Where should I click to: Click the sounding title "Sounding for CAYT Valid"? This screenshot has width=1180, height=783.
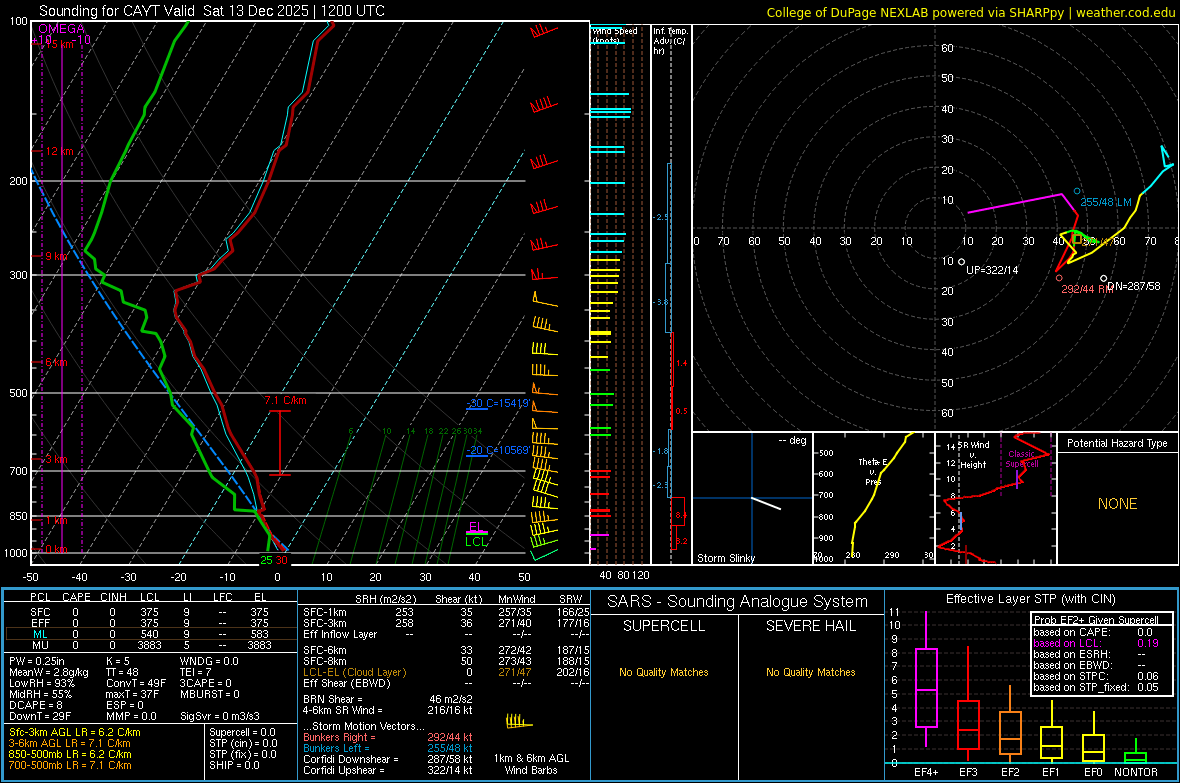tap(116, 11)
